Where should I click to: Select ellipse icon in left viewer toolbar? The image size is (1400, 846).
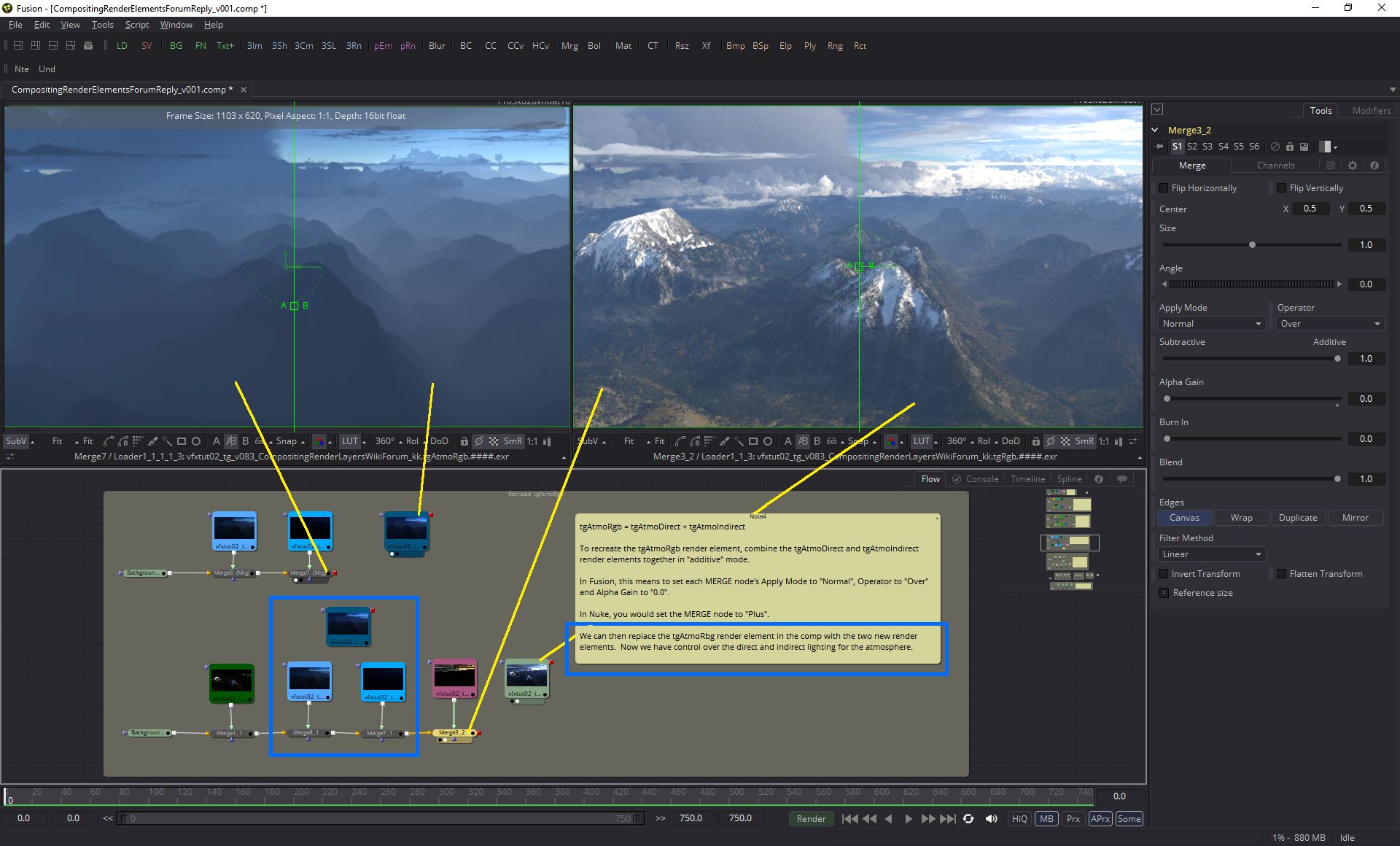click(196, 441)
